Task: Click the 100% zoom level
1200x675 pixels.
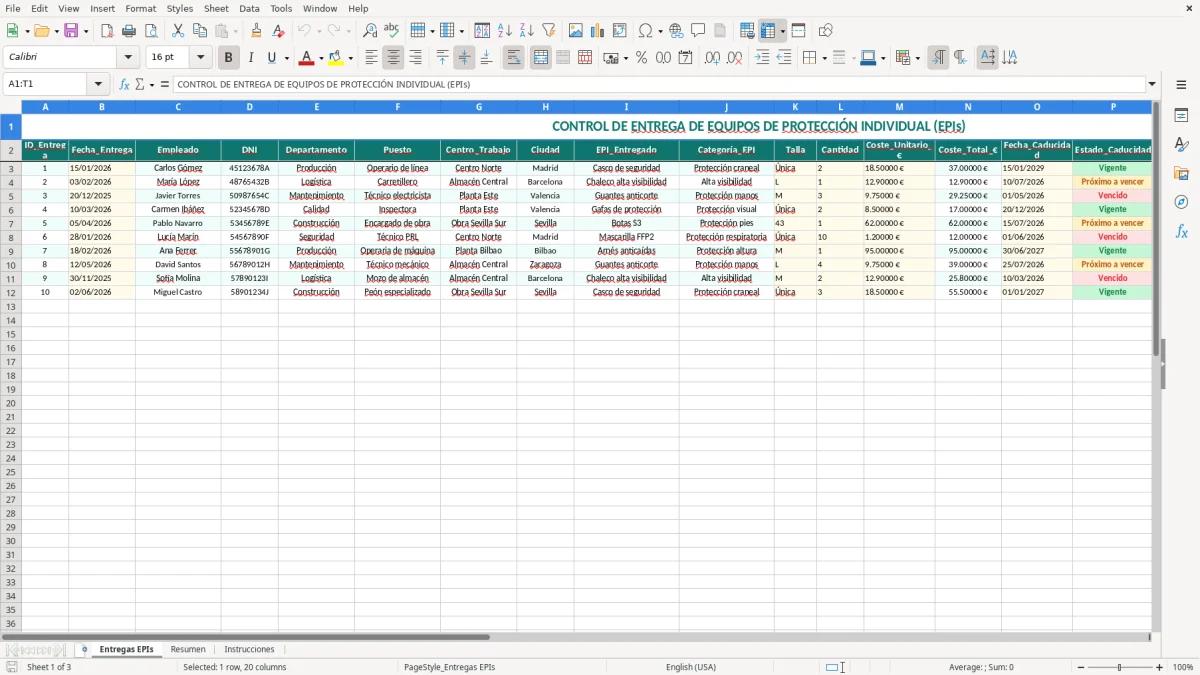Action: [x=1183, y=667]
